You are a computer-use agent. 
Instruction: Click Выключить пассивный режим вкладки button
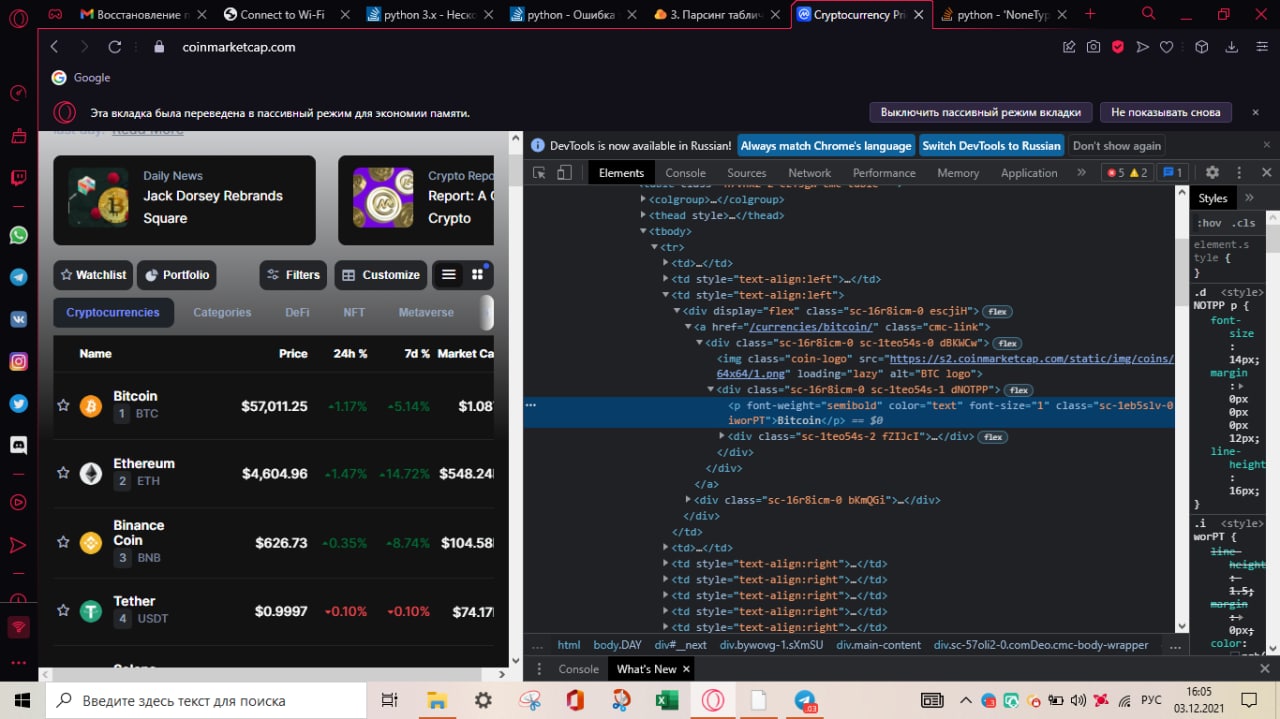[980, 112]
